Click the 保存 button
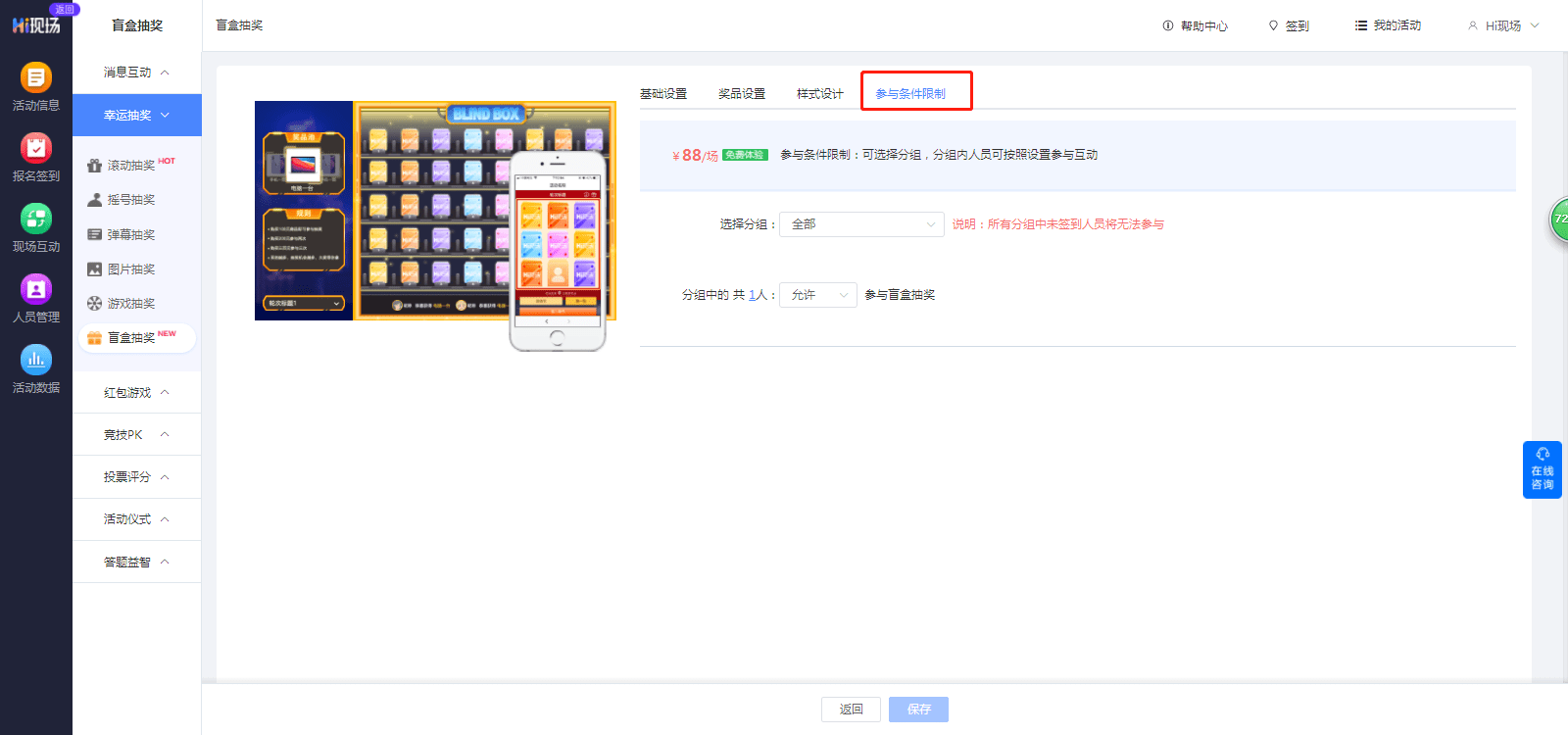Image resolution: width=1568 pixels, height=735 pixels. pyautogui.click(x=918, y=710)
